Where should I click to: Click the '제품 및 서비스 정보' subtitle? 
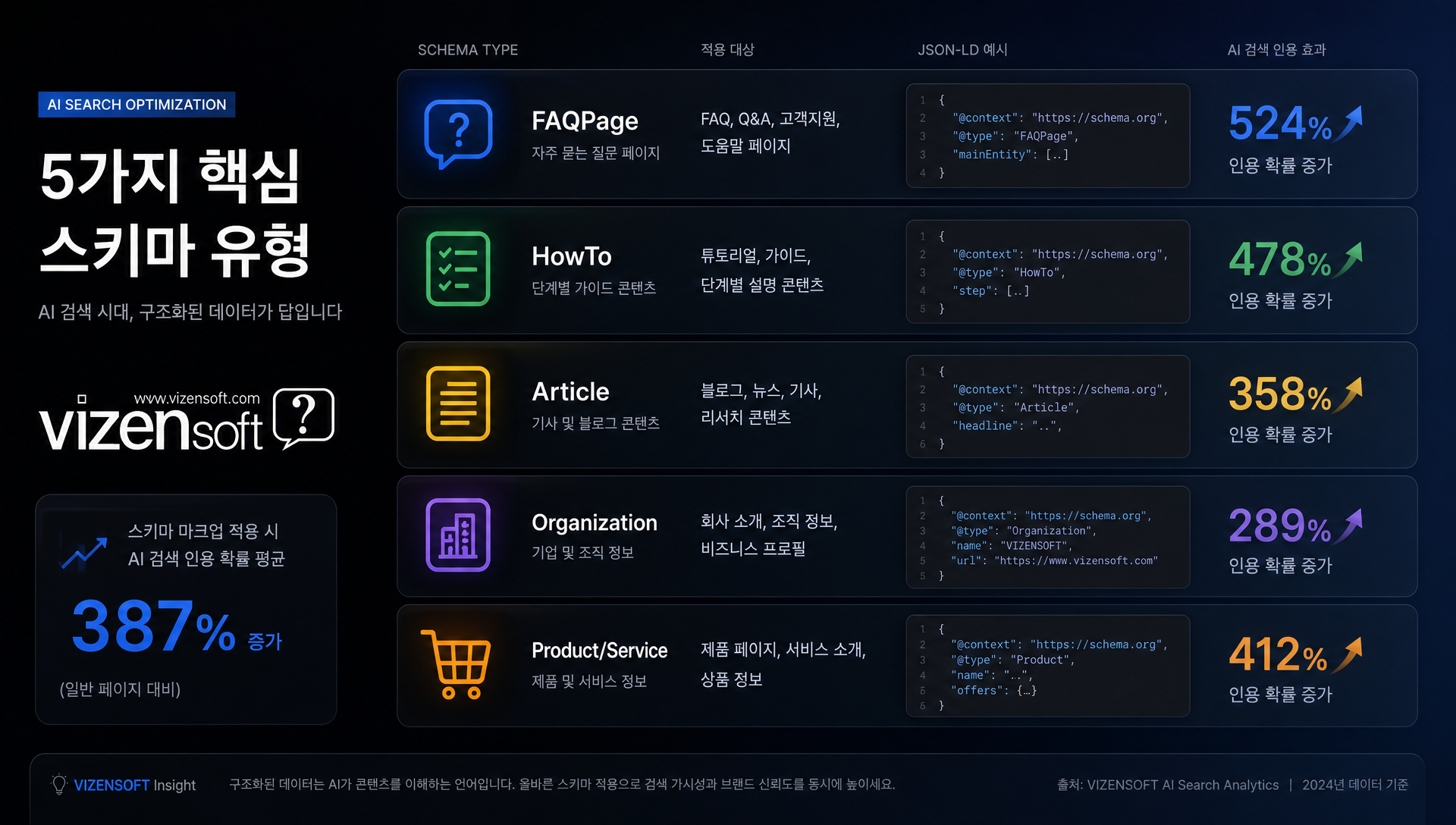[589, 681]
